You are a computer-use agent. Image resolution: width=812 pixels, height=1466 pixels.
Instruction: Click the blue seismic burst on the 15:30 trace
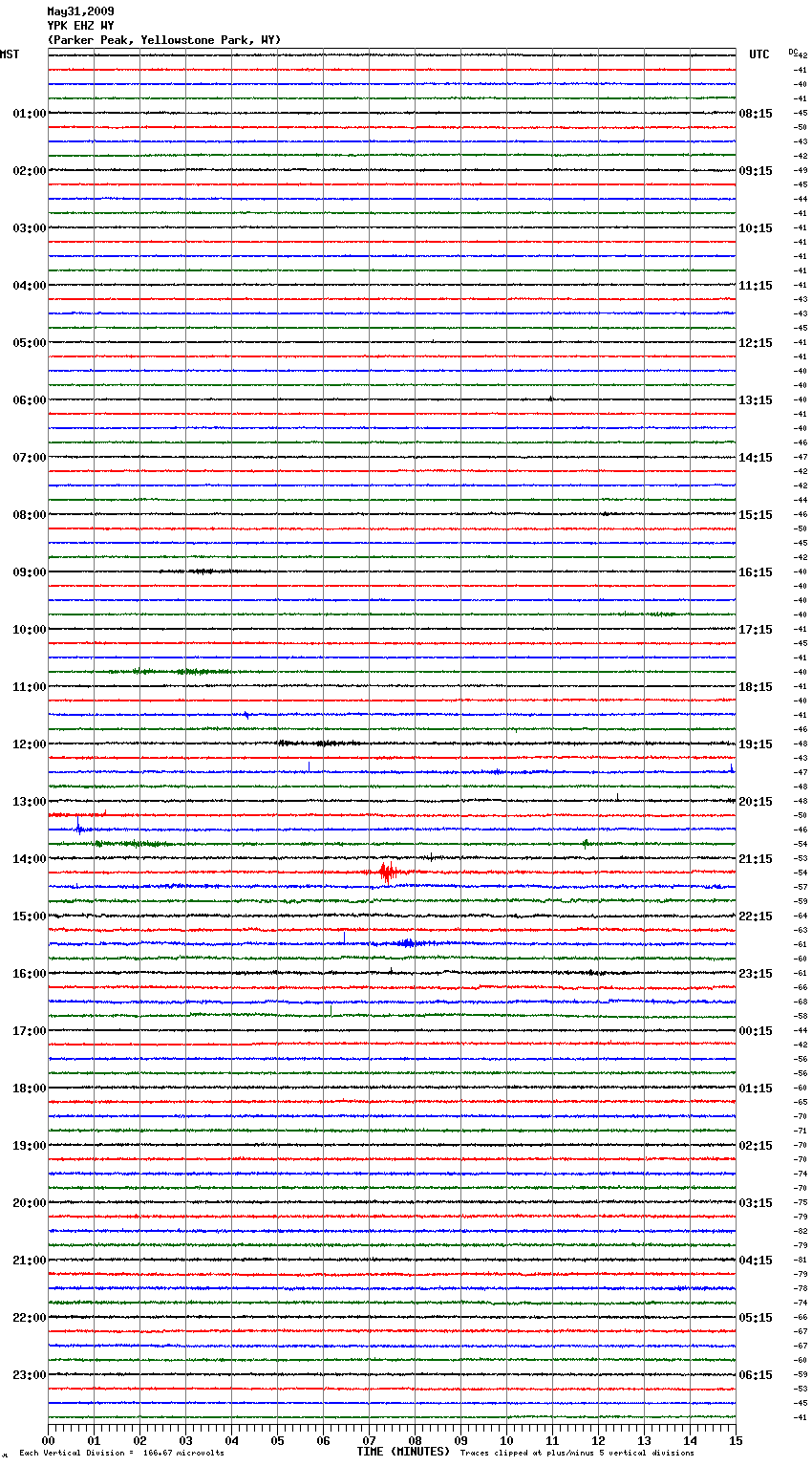[408, 943]
